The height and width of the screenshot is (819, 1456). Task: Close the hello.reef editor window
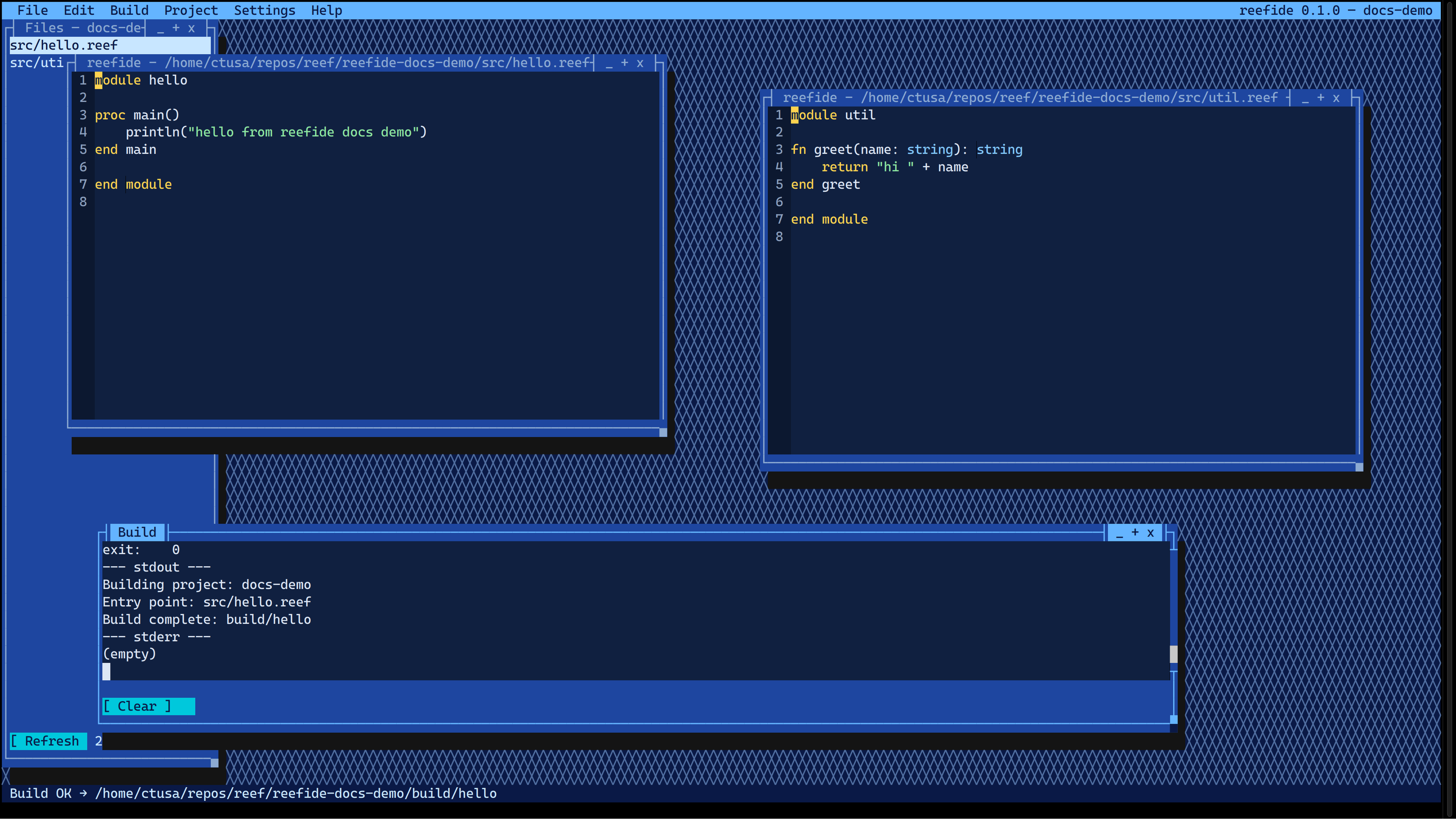(x=640, y=63)
